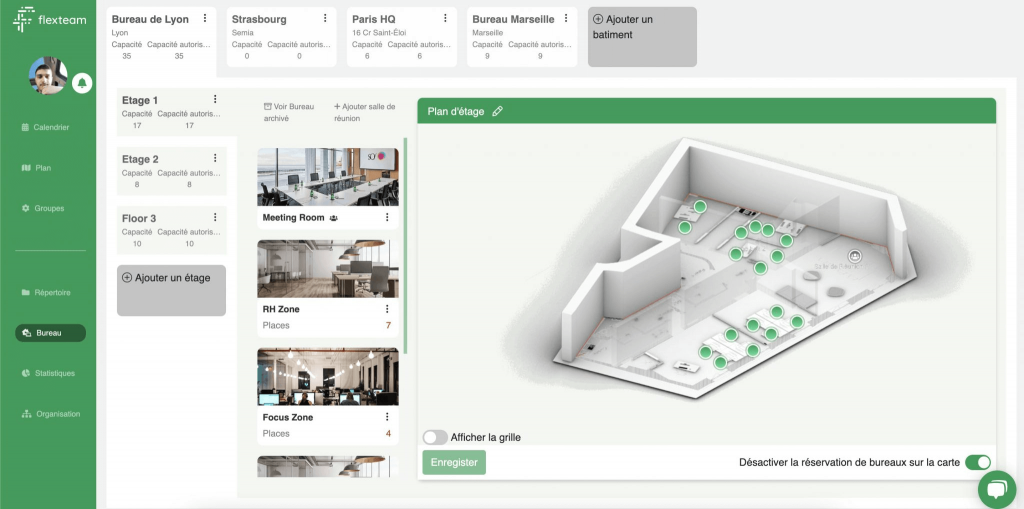Image resolution: width=1024 pixels, height=509 pixels.
Task: Click the user profile avatar
Action: [x=47, y=76]
